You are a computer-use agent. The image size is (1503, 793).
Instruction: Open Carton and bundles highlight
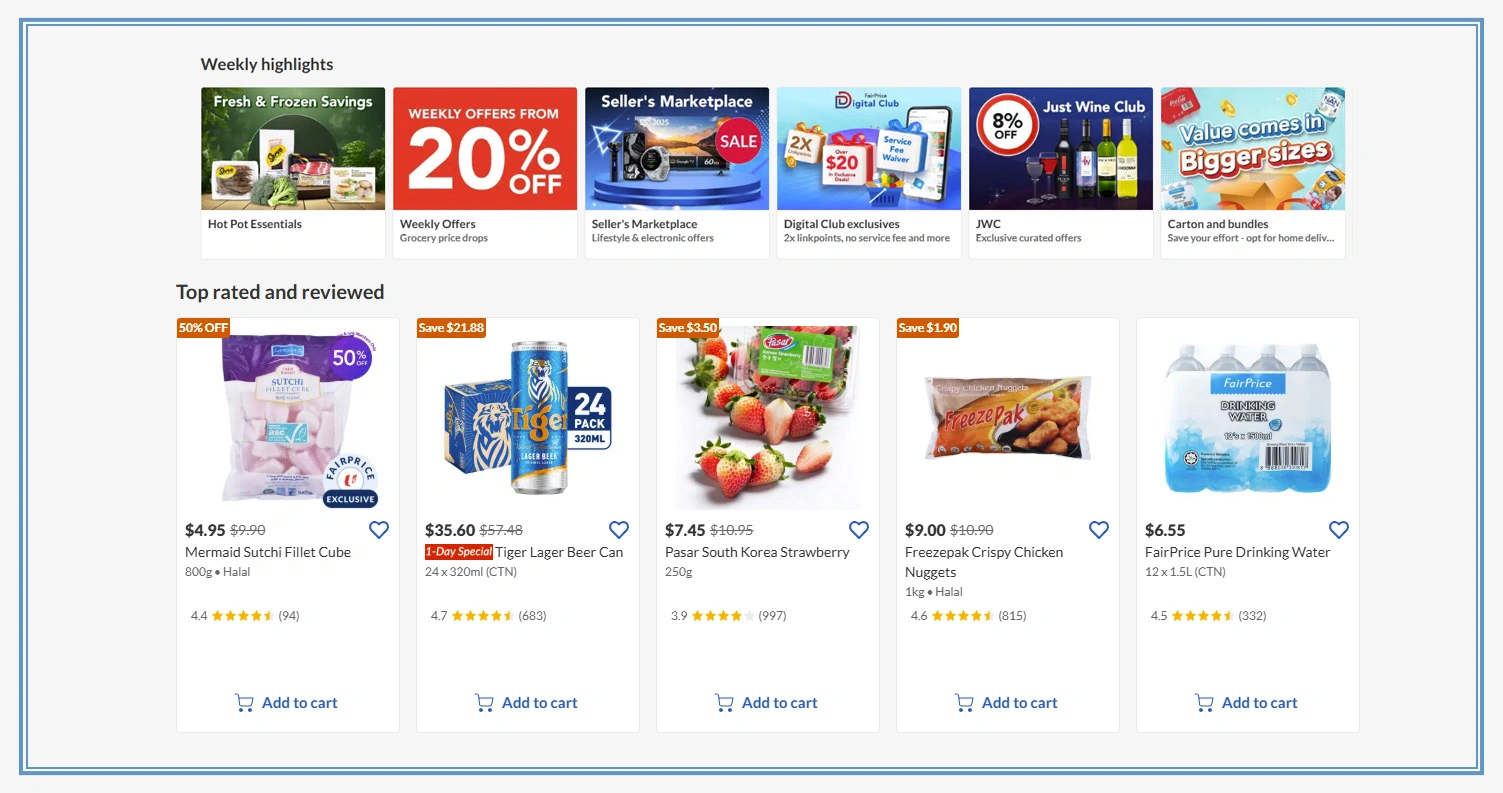pyautogui.click(x=1253, y=173)
